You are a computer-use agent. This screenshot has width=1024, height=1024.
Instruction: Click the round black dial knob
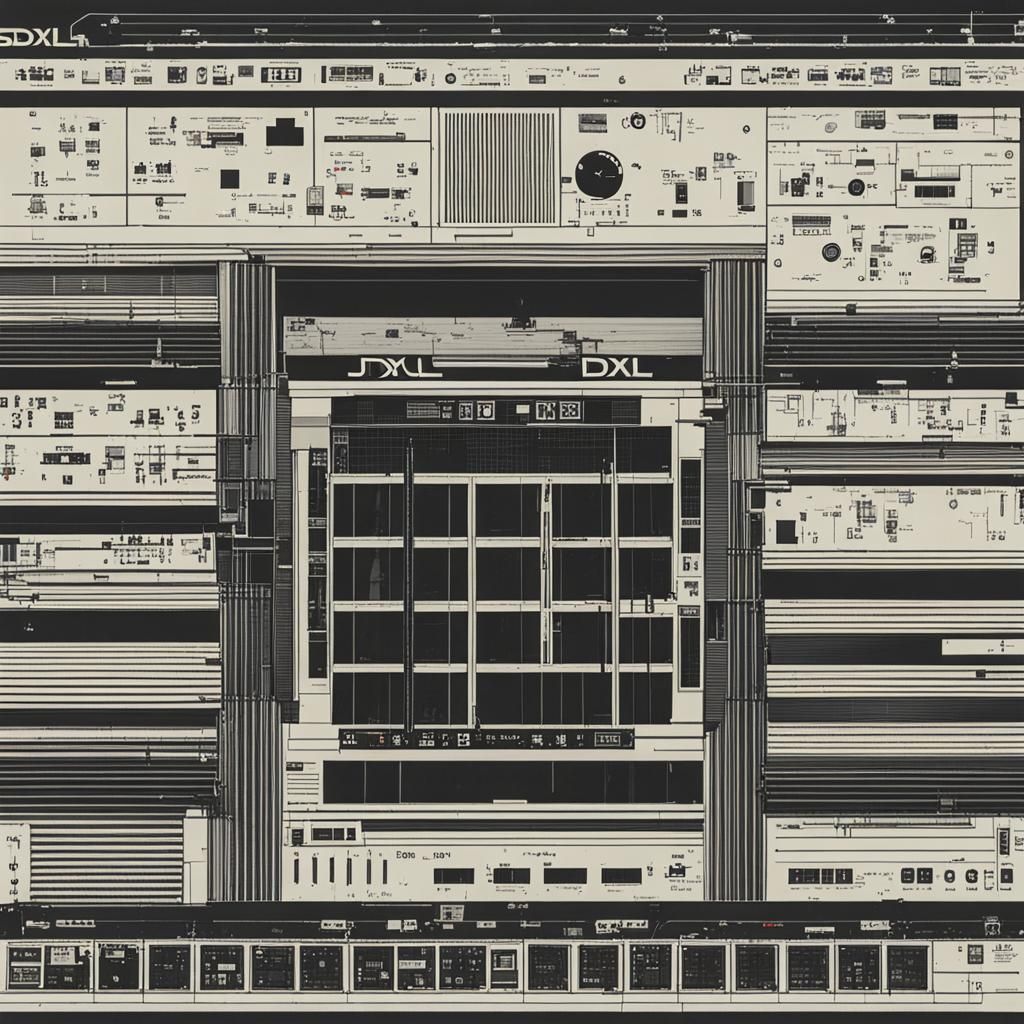[x=598, y=174]
